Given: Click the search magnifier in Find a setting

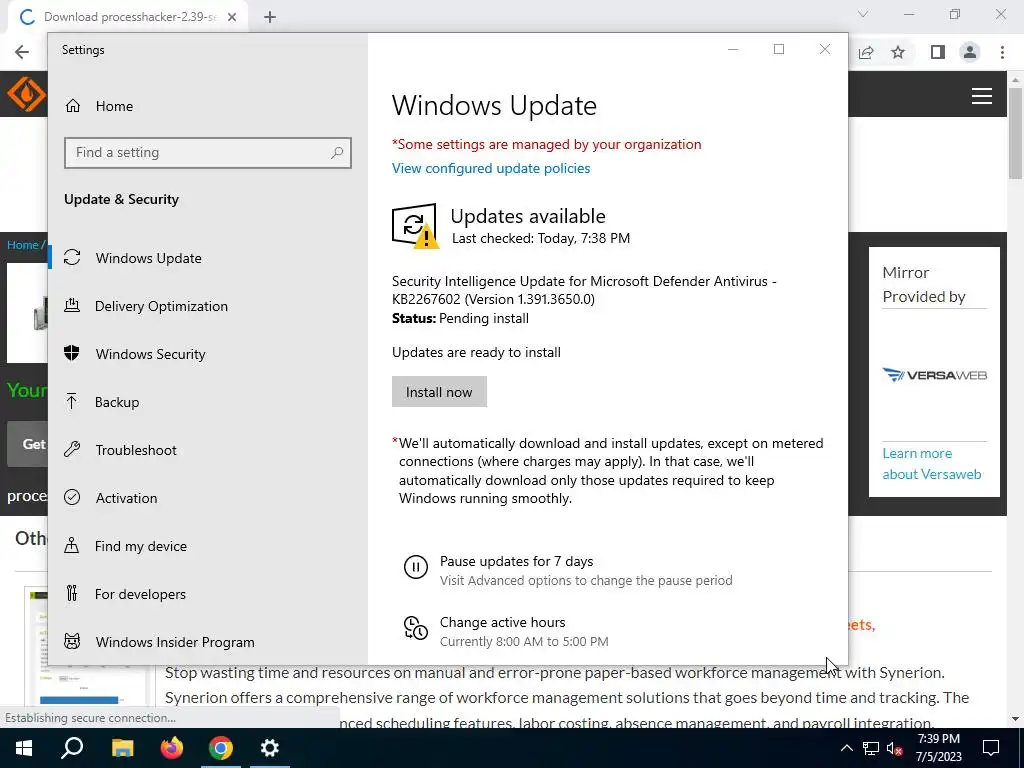Looking at the screenshot, I should click(x=337, y=153).
